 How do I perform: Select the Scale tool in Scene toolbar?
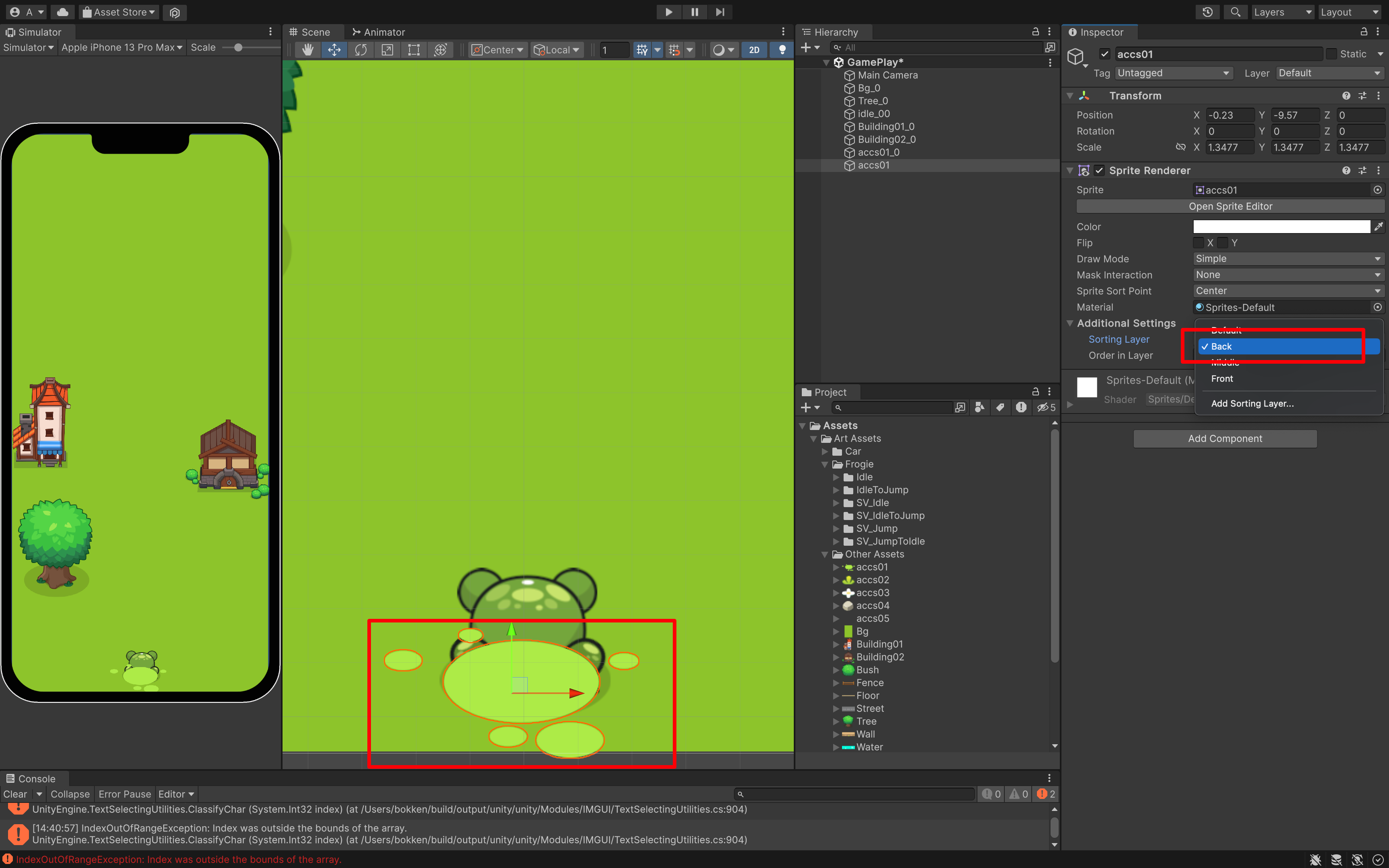click(387, 50)
